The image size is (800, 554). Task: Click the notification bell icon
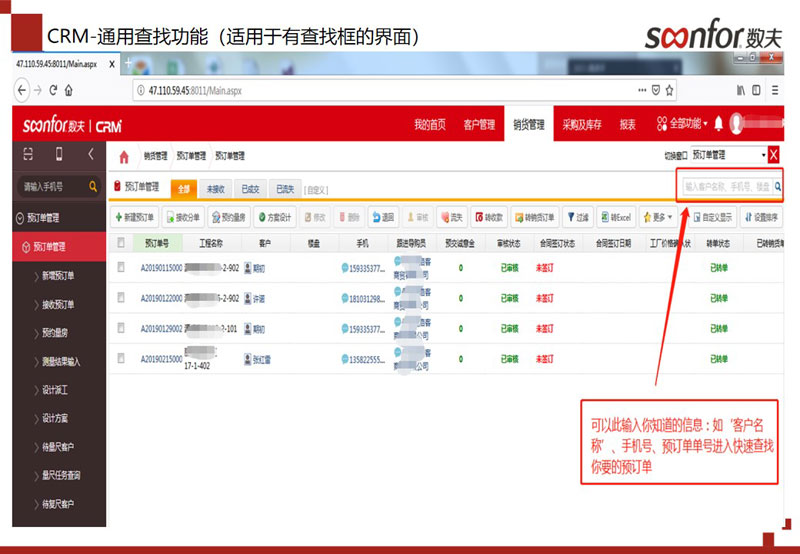click(x=718, y=125)
